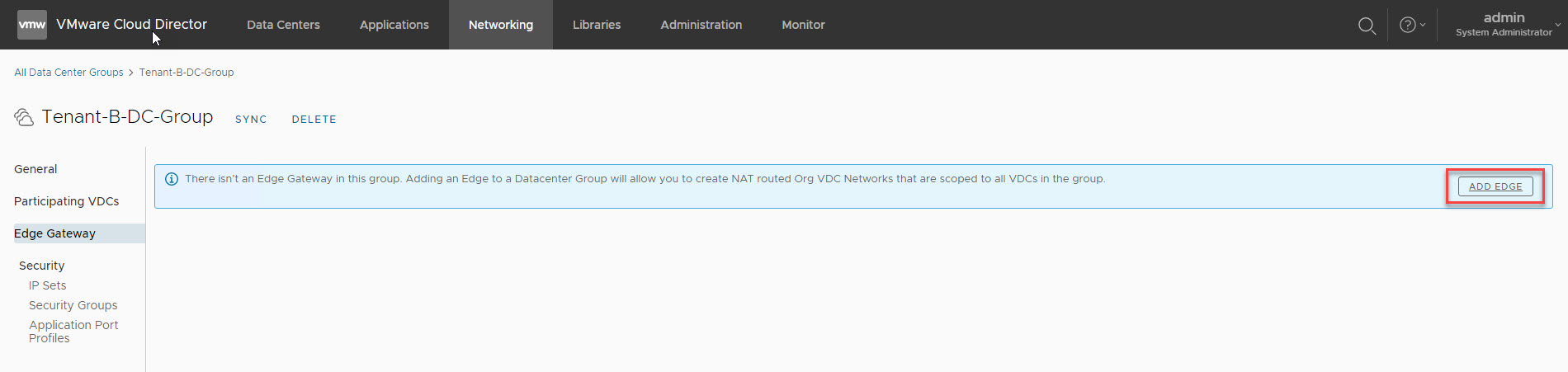Click the Tenant-B-DC-Group cloud icon
Image resolution: width=1568 pixels, height=372 pixels.
pos(24,117)
